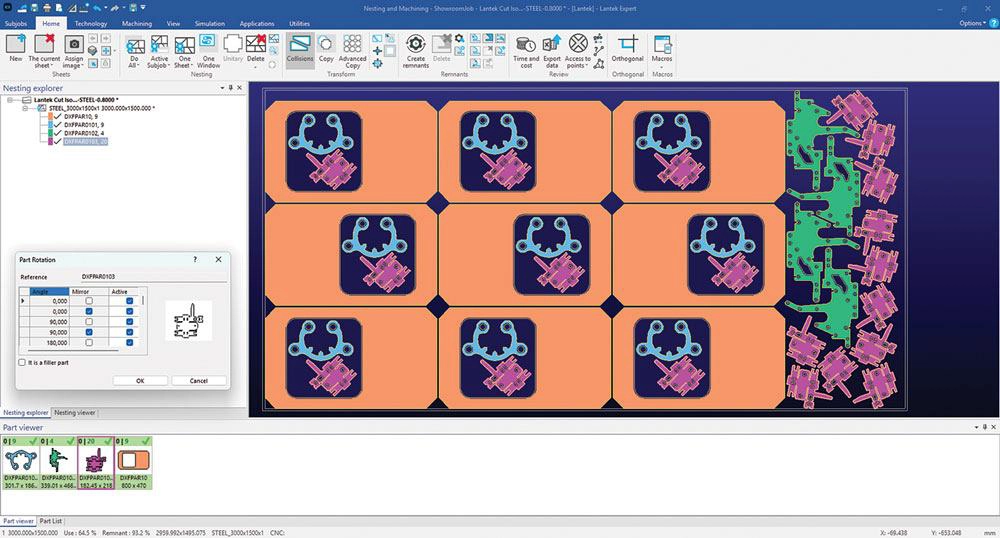Switch to the Technology ribbon tab
The width and height of the screenshot is (1000, 538).
point(91,24)
